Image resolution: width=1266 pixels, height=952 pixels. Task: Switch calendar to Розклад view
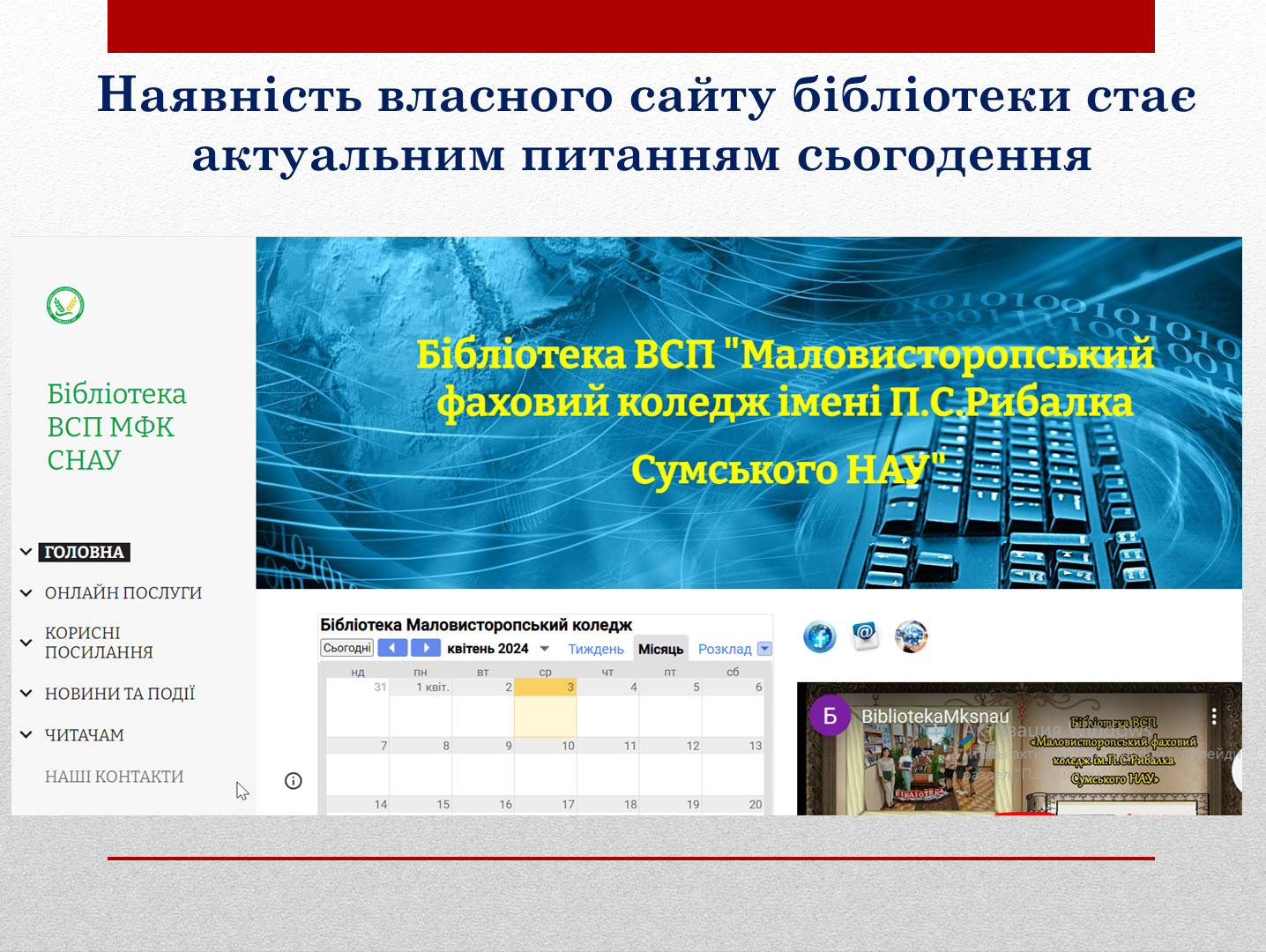(725, 649)
